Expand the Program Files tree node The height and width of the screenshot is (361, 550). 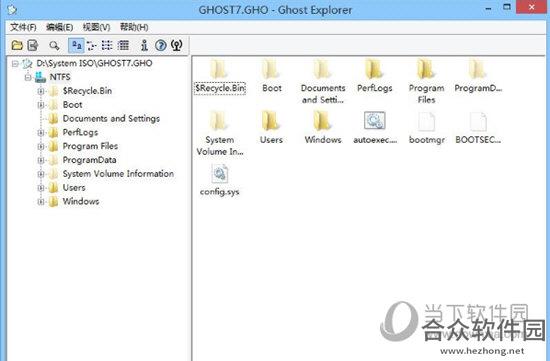tap(41, 146)
